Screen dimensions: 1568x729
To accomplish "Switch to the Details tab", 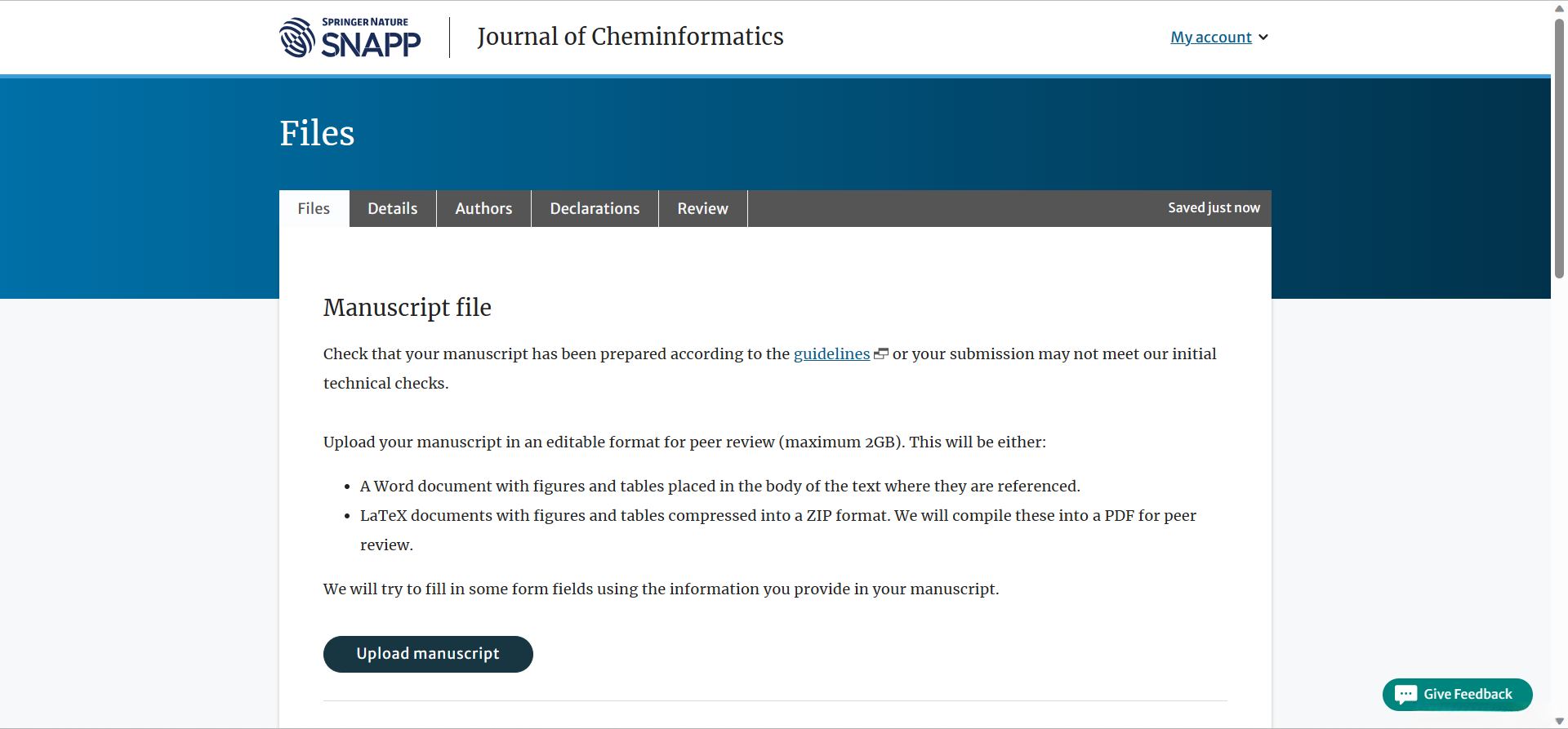I will 392,209.
